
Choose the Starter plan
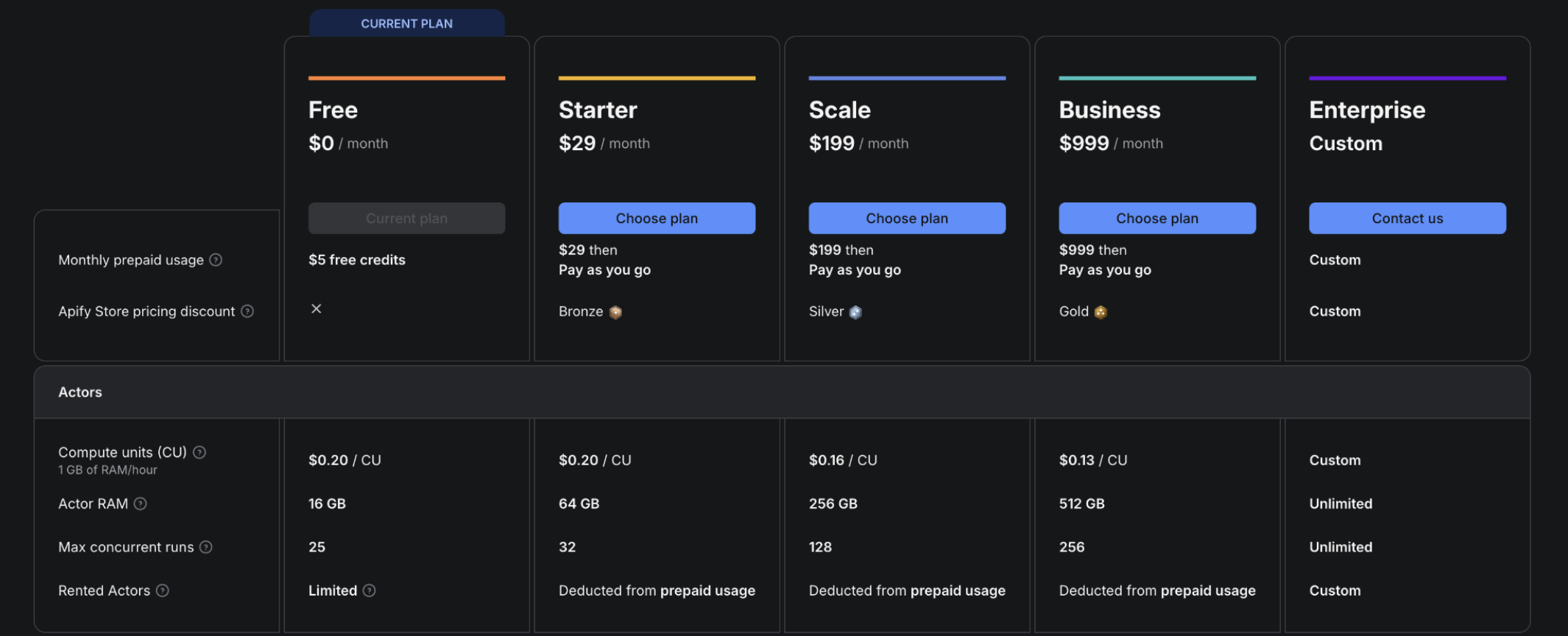(657, 219)
